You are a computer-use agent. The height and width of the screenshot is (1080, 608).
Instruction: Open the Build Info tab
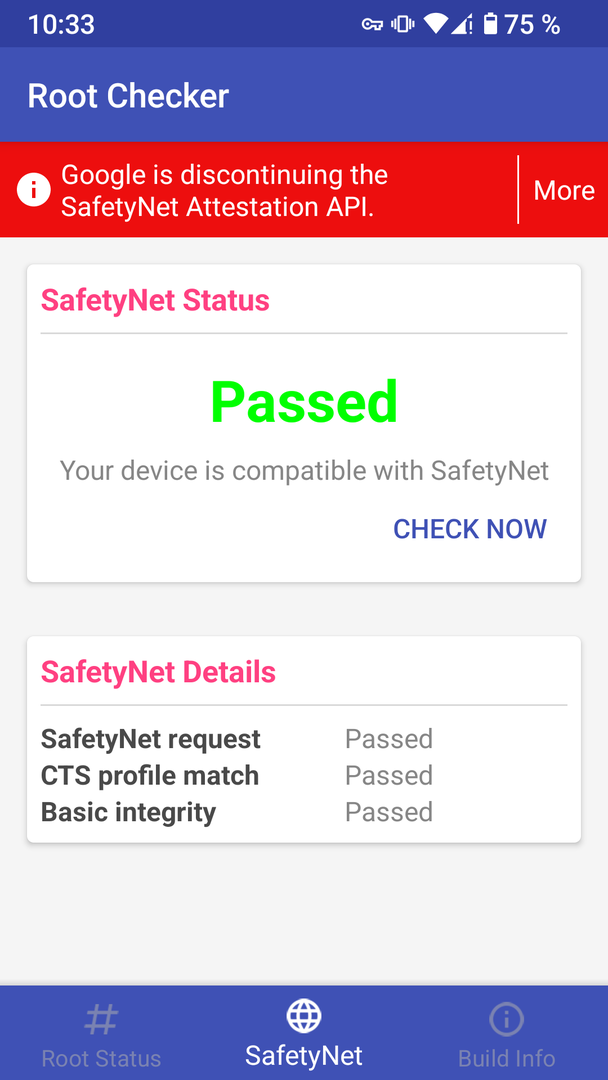click(x=506, y=1058)
